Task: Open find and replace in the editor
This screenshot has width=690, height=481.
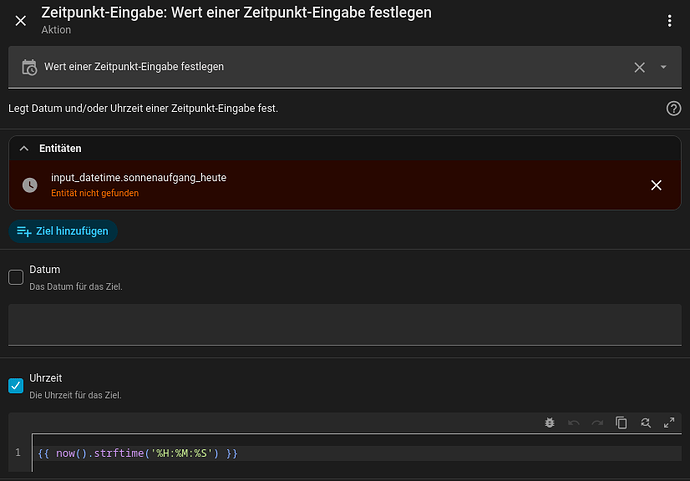Action: [x=646, y=423]
